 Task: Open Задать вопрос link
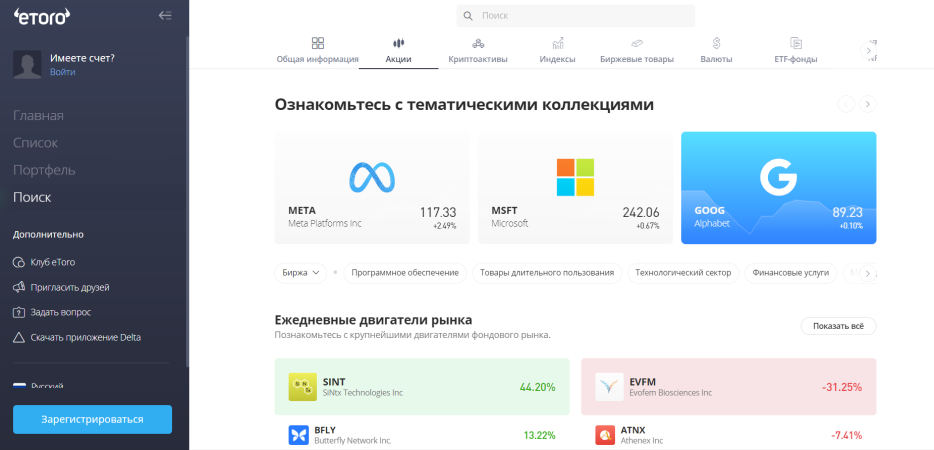61,312
